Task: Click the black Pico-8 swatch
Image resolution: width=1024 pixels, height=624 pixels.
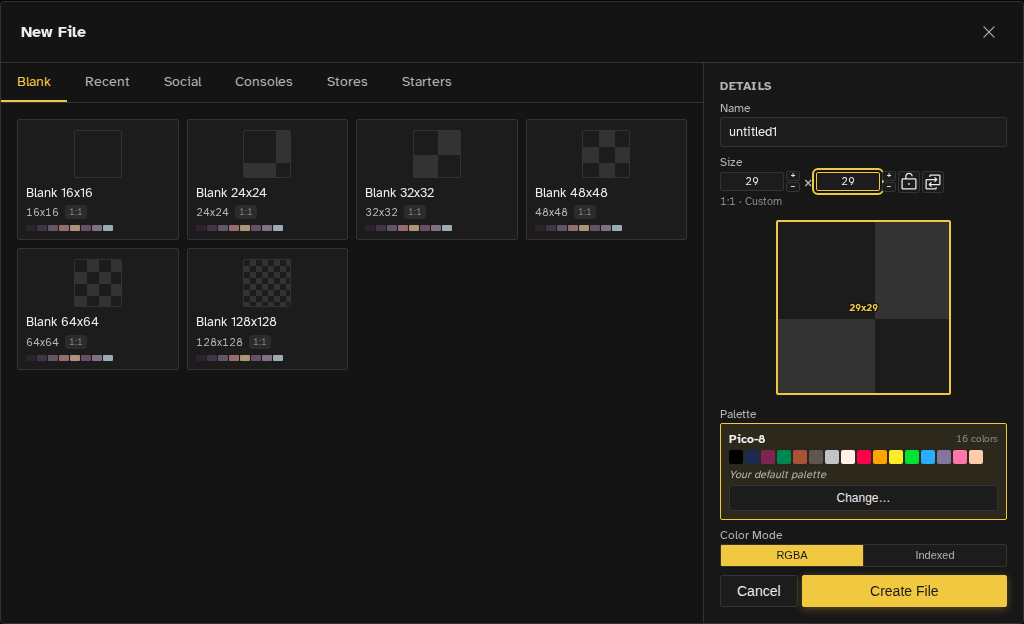Action: coord(735,457)
